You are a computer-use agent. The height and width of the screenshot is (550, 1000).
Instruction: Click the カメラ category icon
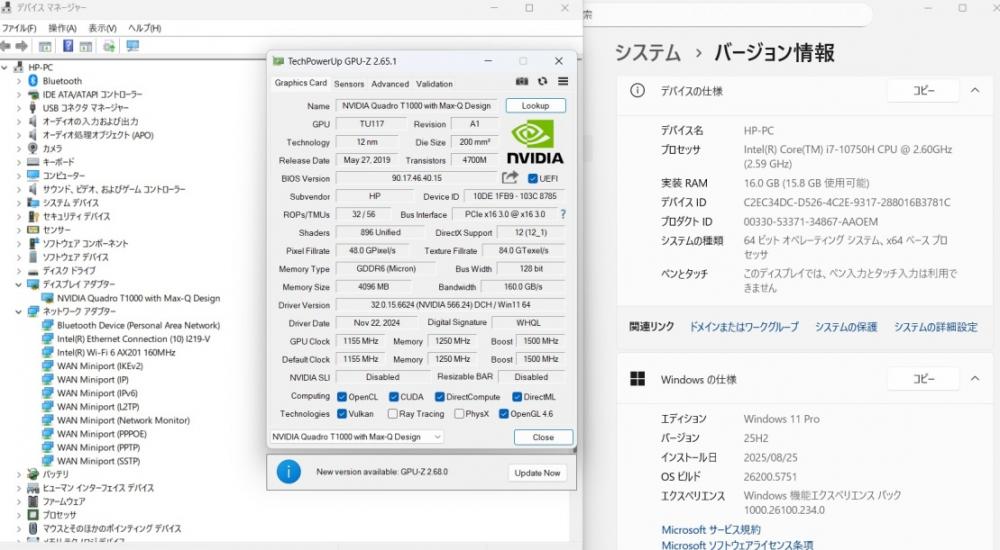(33, 148)
